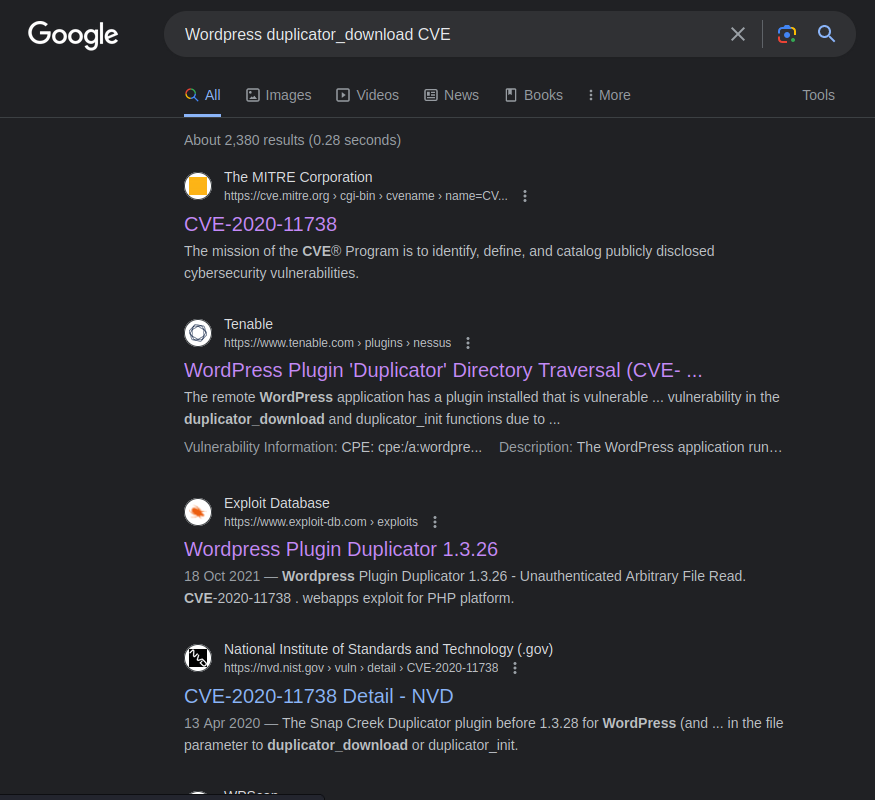Expand the More search options menu
Image resolution: width=875 pixels, height=800 pixels.
609,95
